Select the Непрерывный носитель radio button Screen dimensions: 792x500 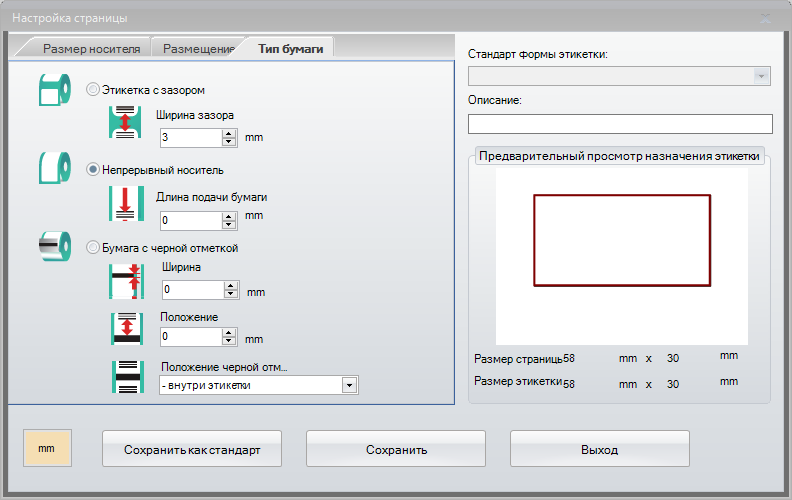coord(92,170)
